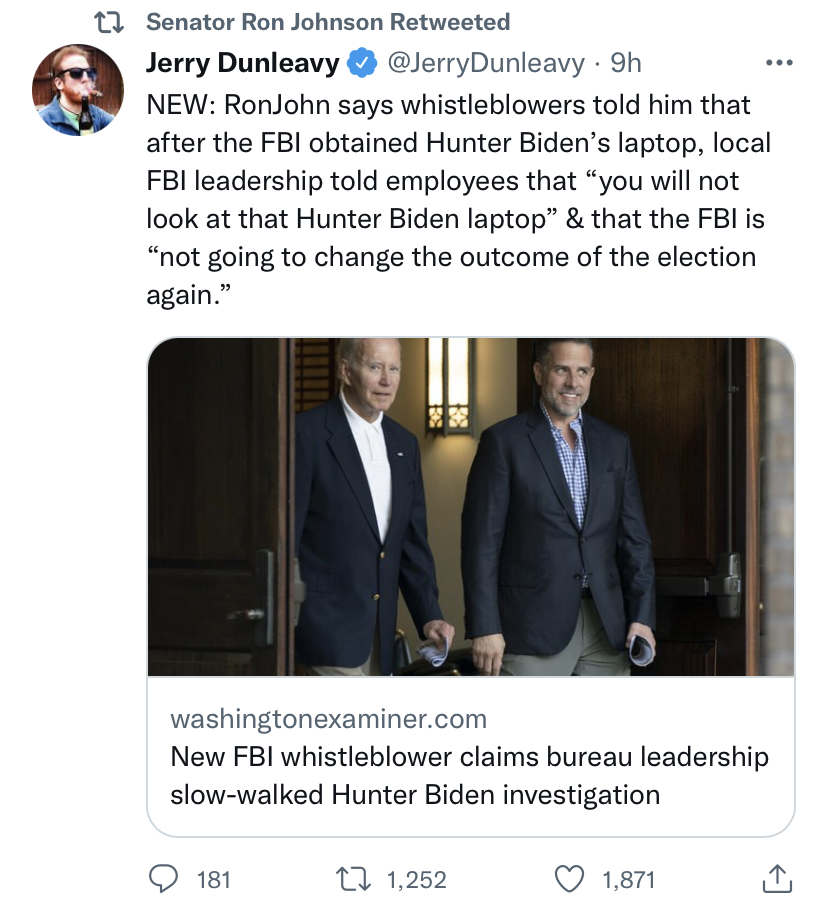Open the 'New FBI whistleblower claims' headline
The height and width of the screenshot is (917, 828).
(470, 775)
